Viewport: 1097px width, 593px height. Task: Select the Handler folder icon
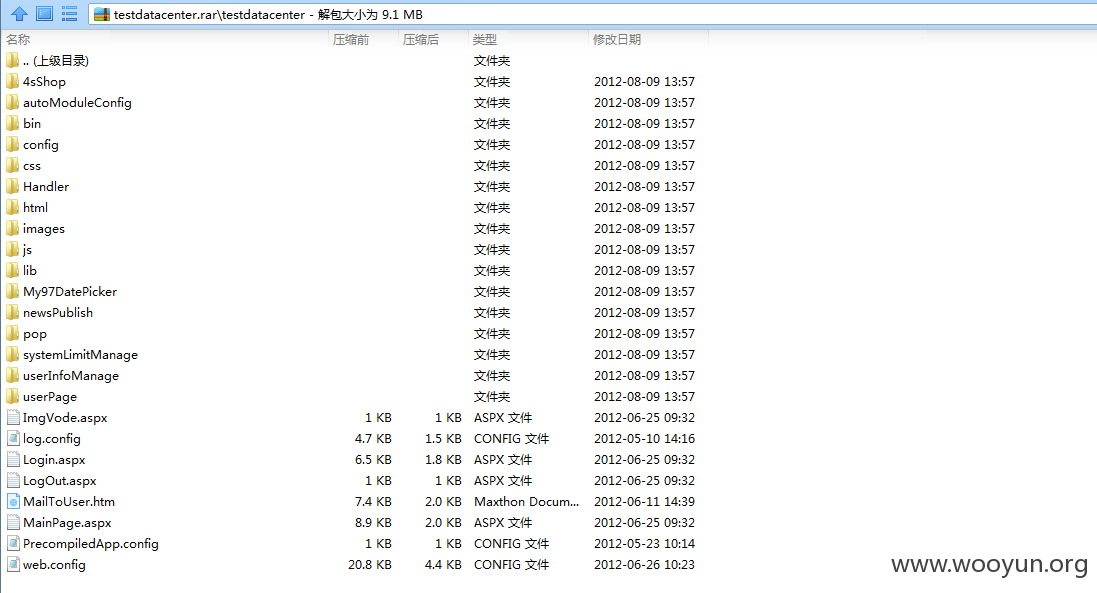tap(13, 186)
